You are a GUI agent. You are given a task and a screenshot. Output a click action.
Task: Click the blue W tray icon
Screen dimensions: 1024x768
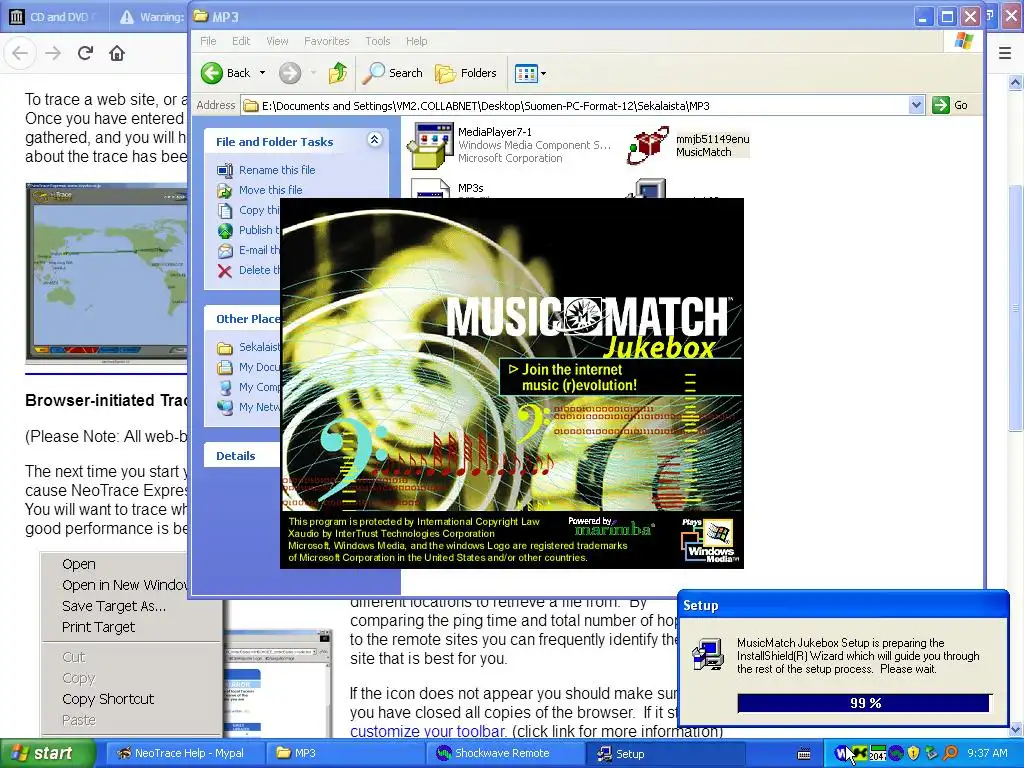coord(841,753)
